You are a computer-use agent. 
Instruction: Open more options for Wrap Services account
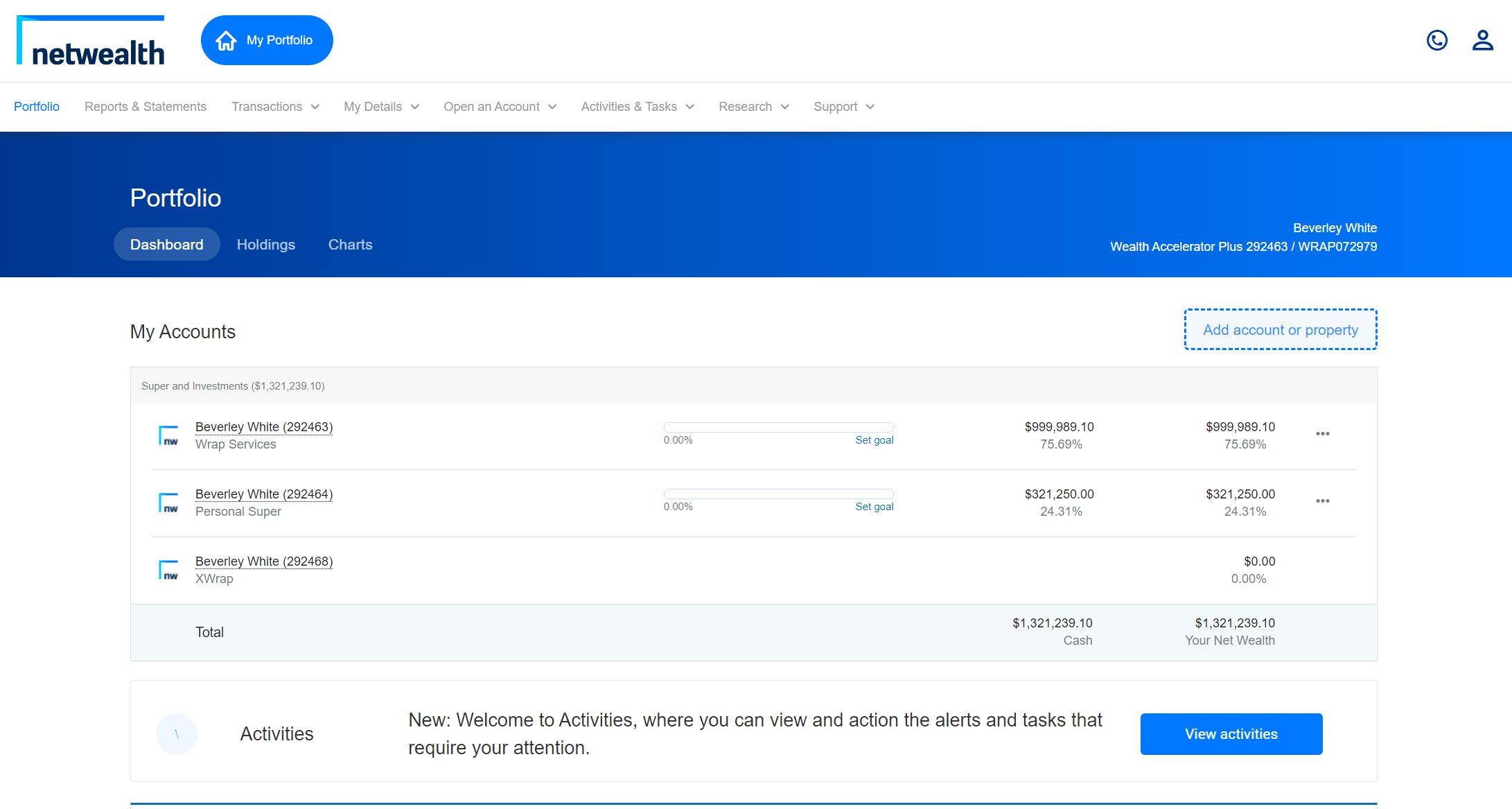click(1322, 434)
